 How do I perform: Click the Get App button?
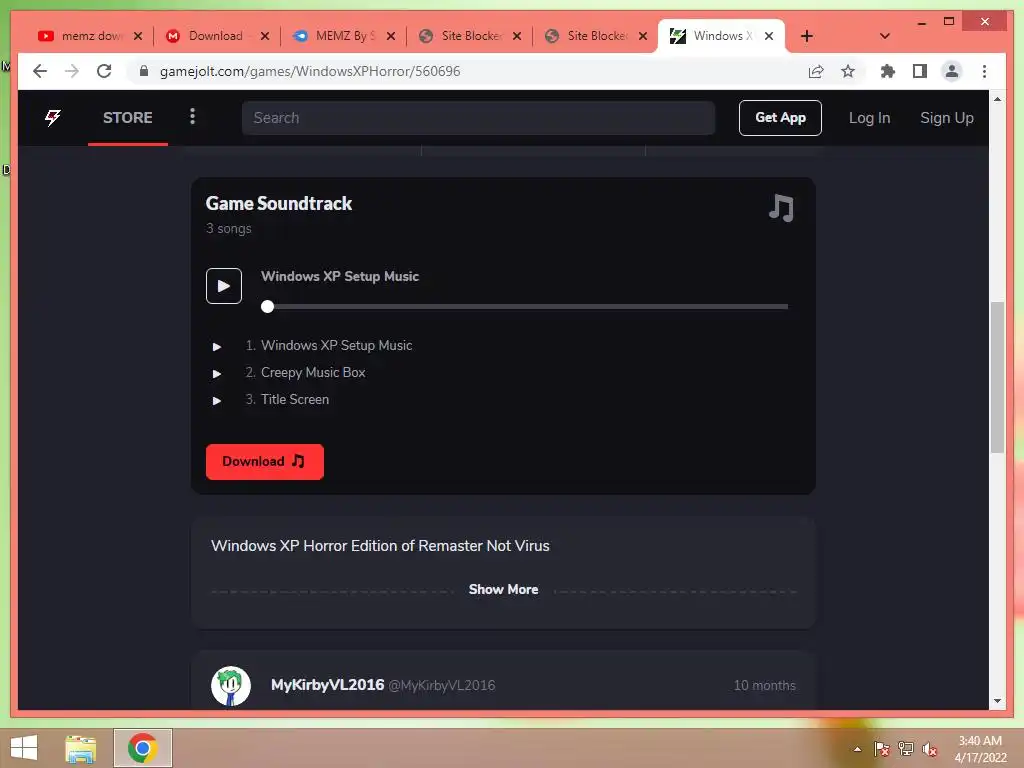pos(780,118)
